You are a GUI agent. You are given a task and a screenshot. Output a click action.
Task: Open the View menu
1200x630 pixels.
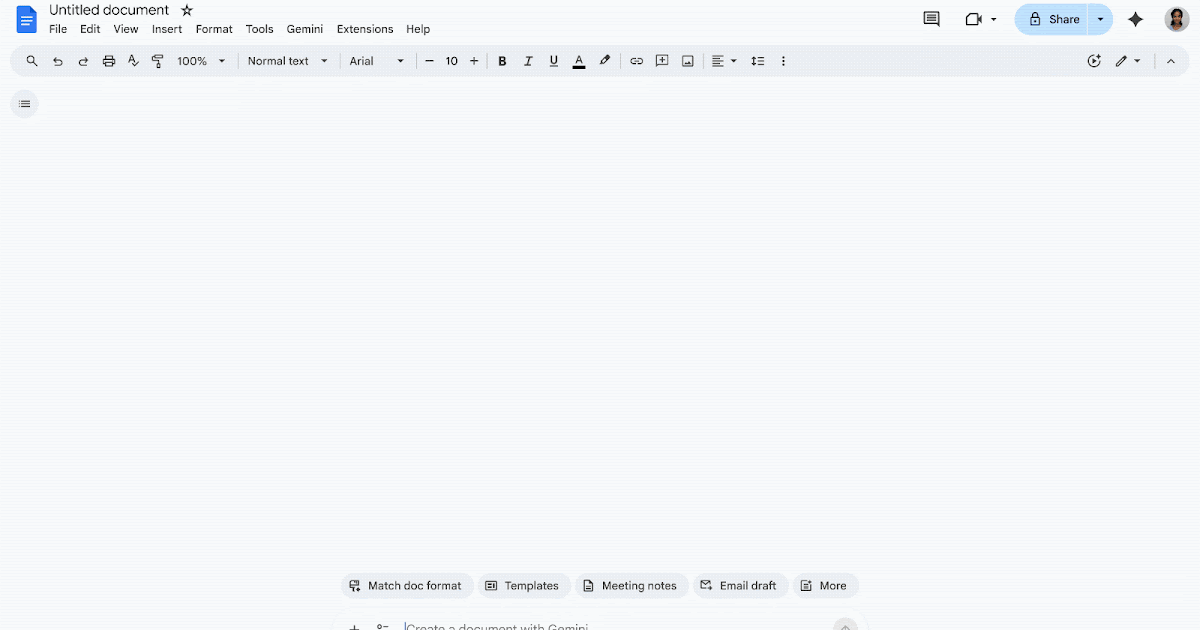click(x=126, y=29)
